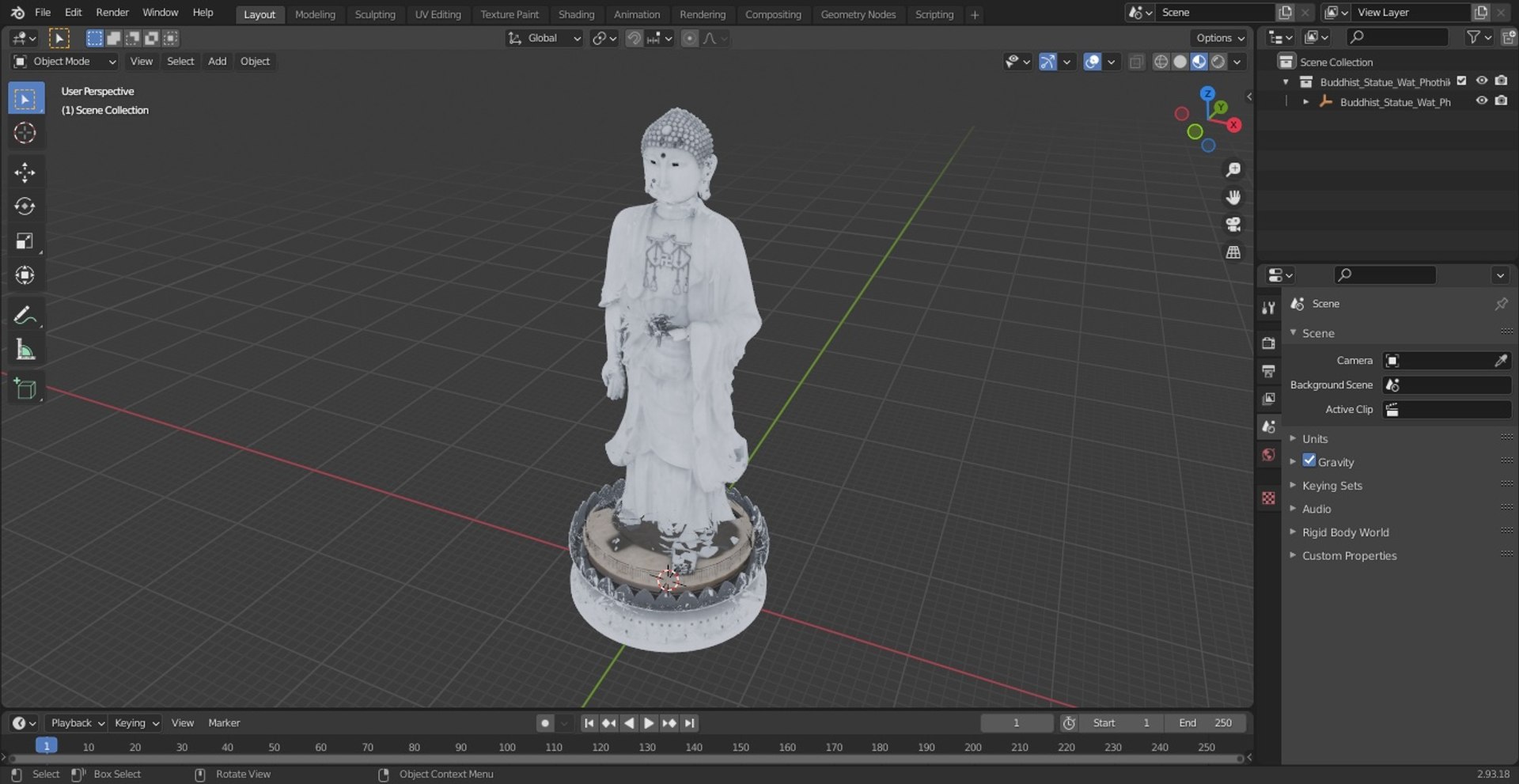
Task: Open the Texture properties tab
Action: pyautogui.click(x=1269, y=498)
